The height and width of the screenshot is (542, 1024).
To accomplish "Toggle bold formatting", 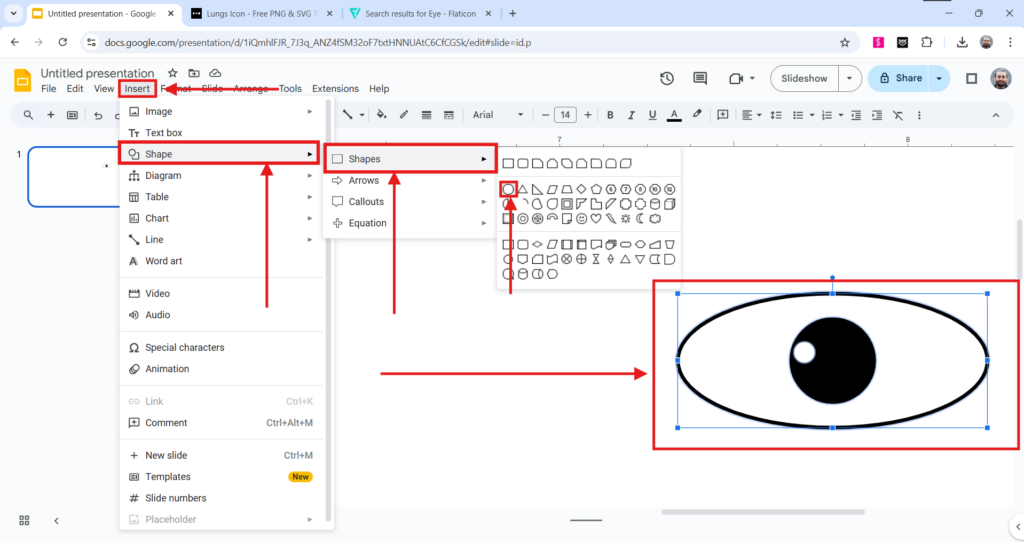I will [x=609, y=115].
